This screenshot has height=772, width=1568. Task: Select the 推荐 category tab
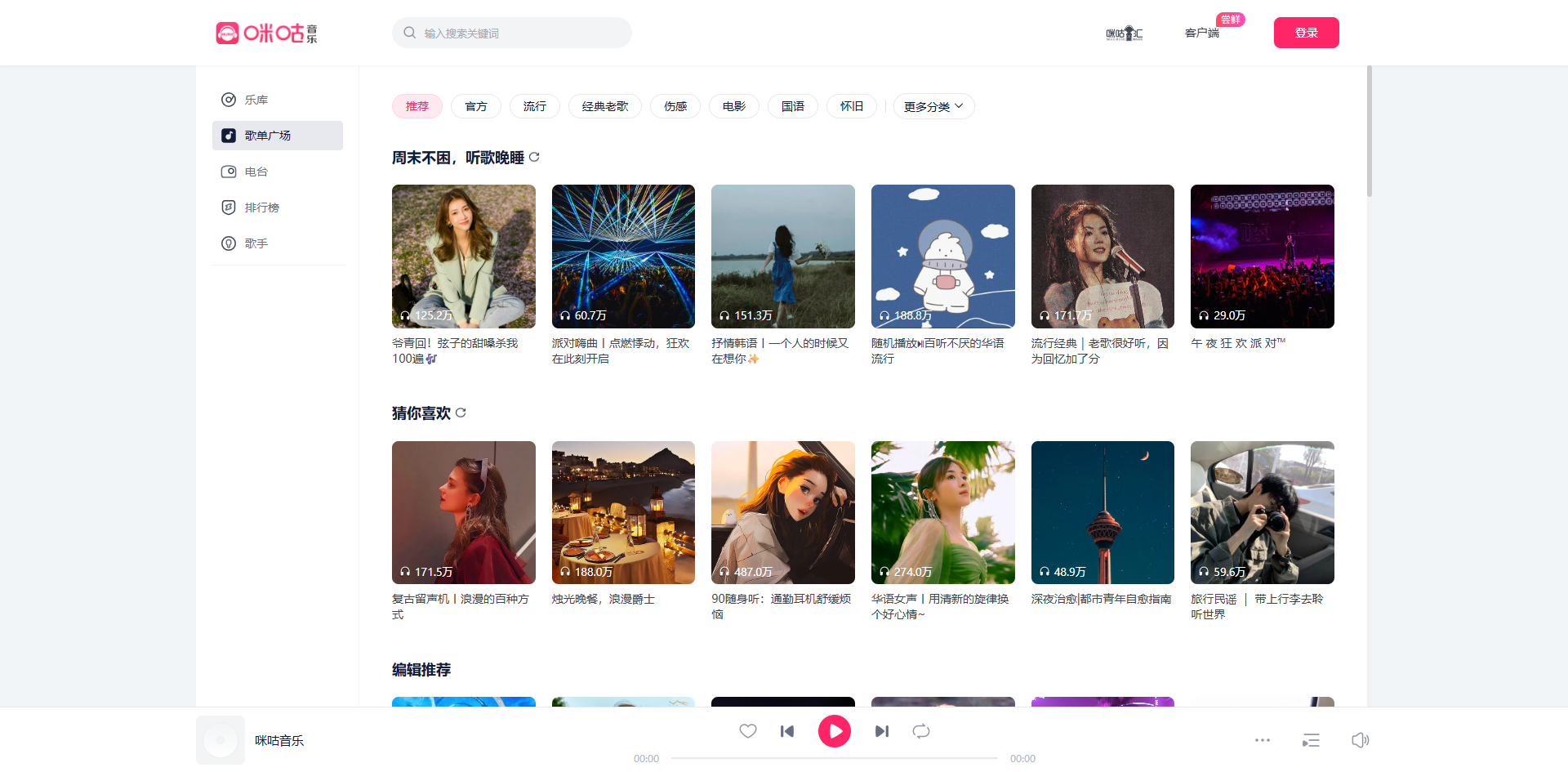click(x=417, y=106)
